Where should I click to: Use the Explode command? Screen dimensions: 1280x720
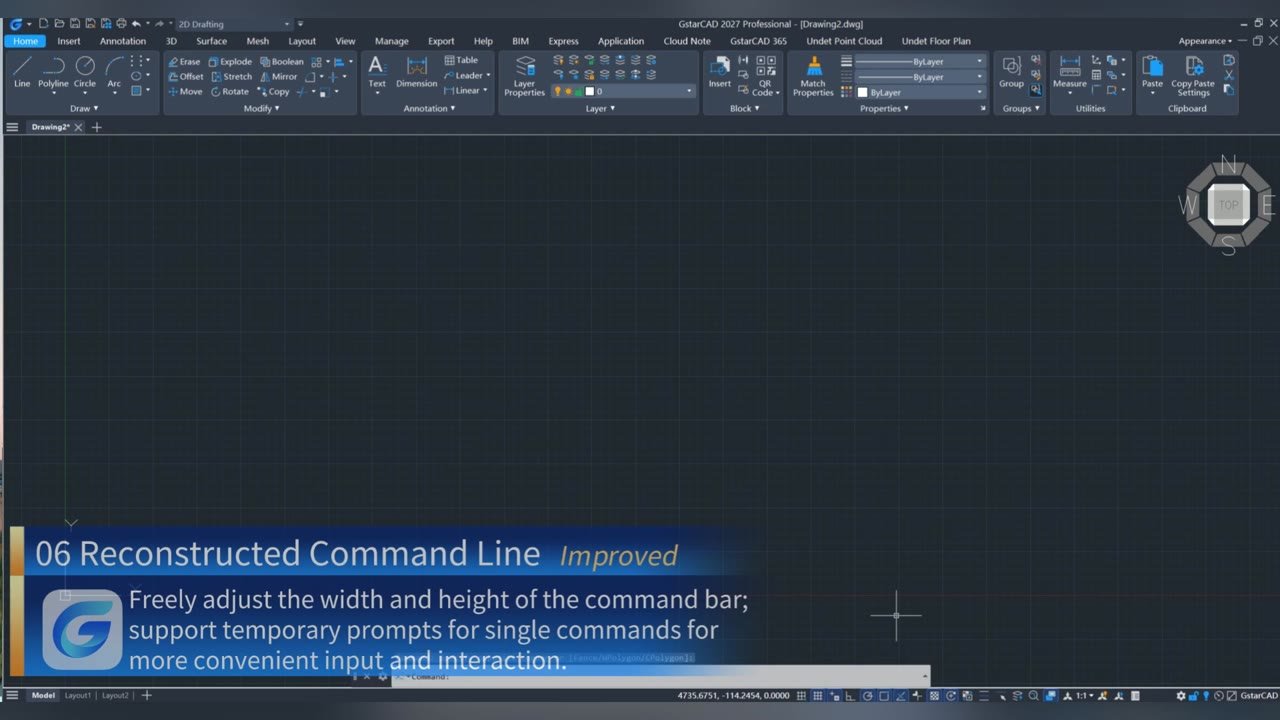(230, 62)
